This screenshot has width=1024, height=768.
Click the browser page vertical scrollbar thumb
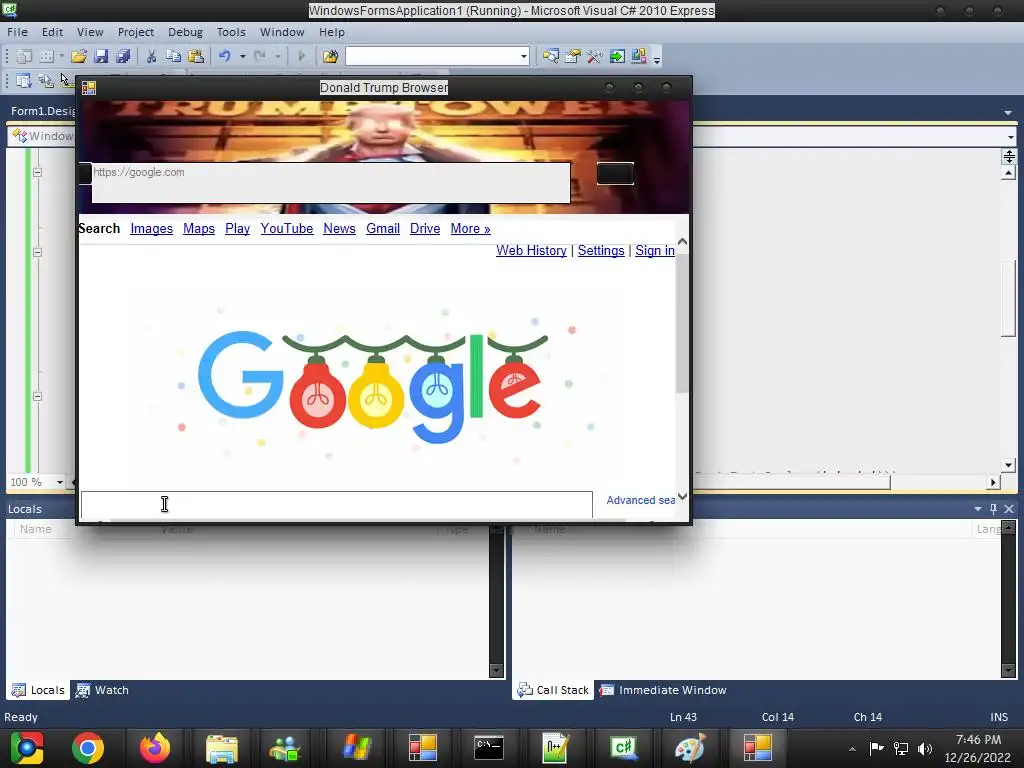682,322
